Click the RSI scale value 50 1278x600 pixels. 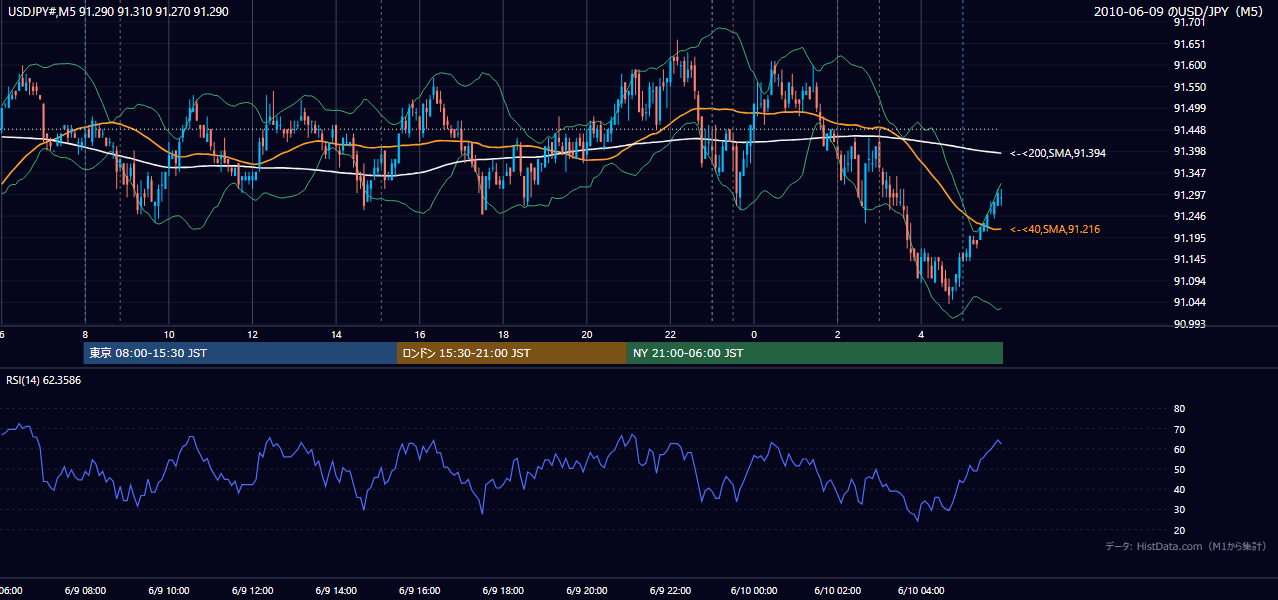tap(1179, 469)
